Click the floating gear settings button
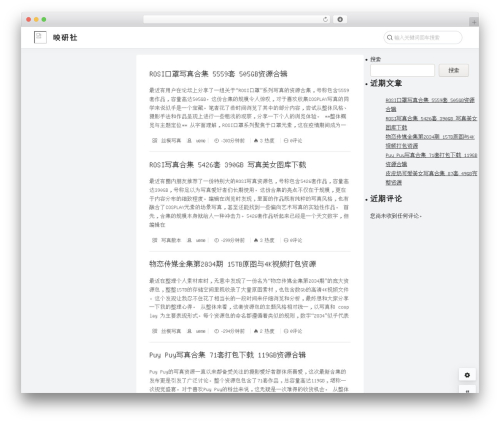 click(467, 375)
